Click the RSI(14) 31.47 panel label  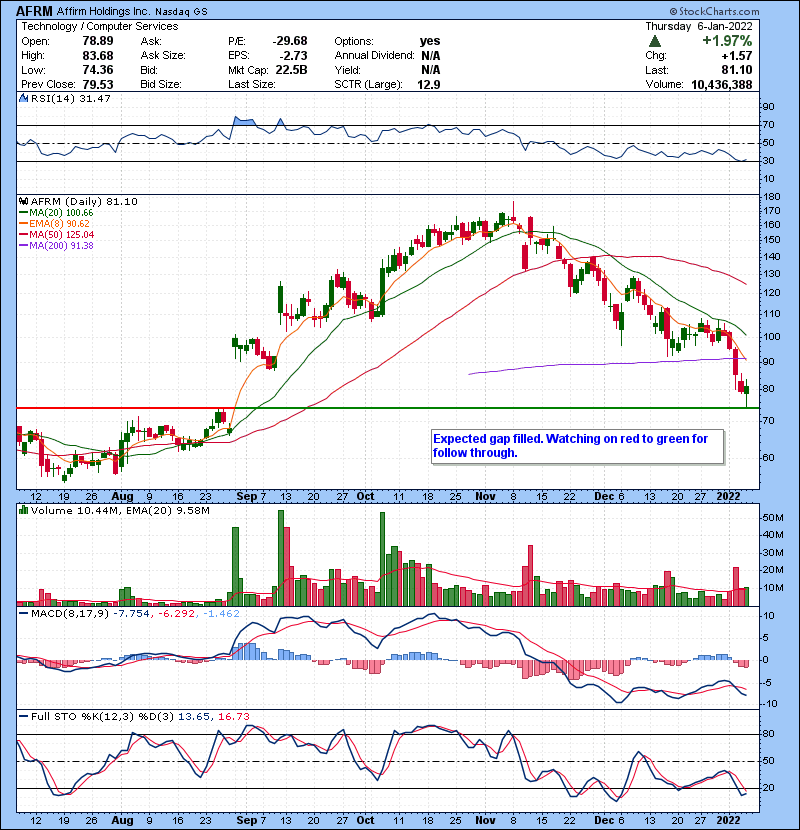(x=71, y=98)
